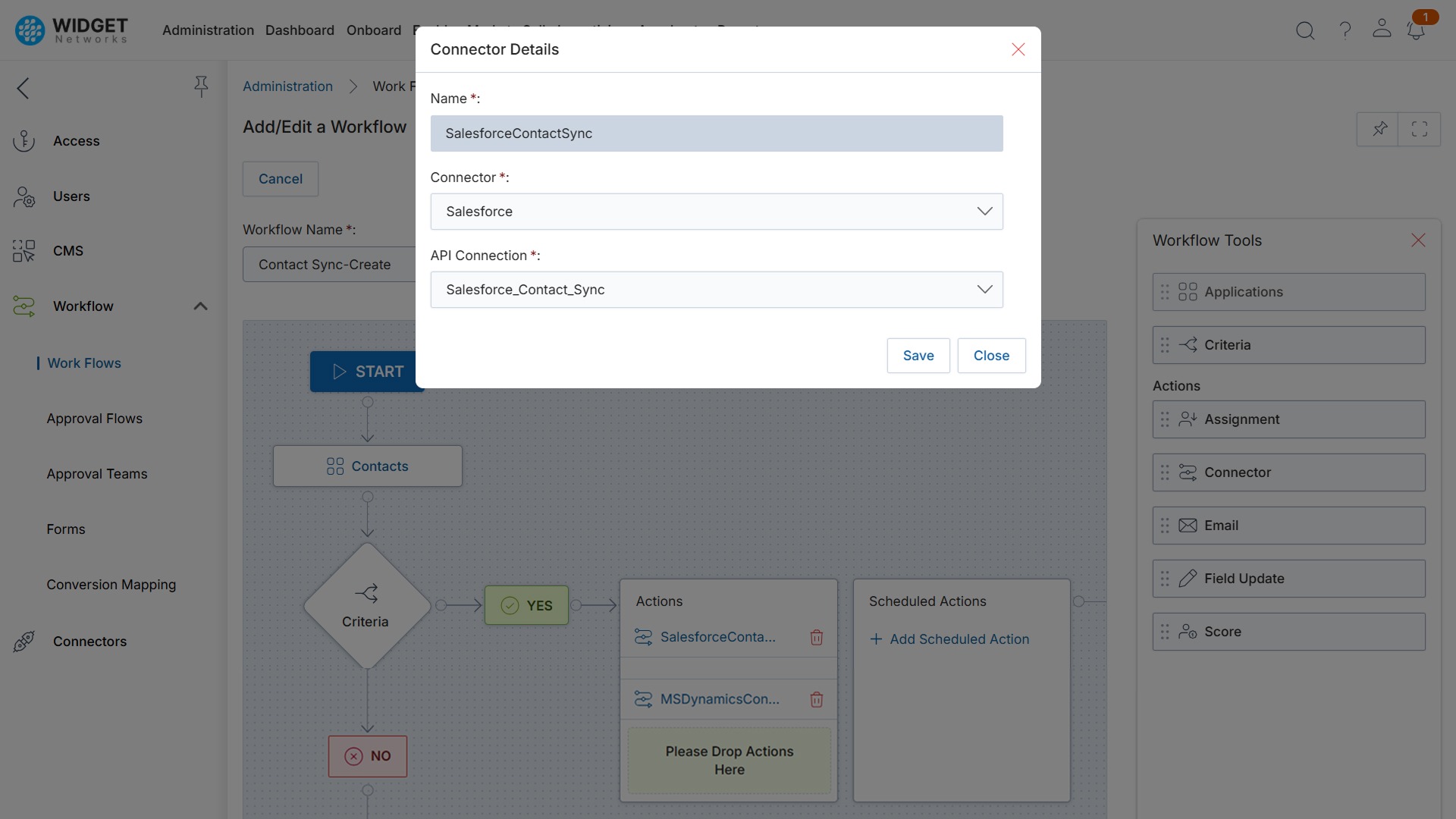This screenshot has height=819, width=1456.
Task: Open the Dashboard menu
Action: (x=300, y=30)
